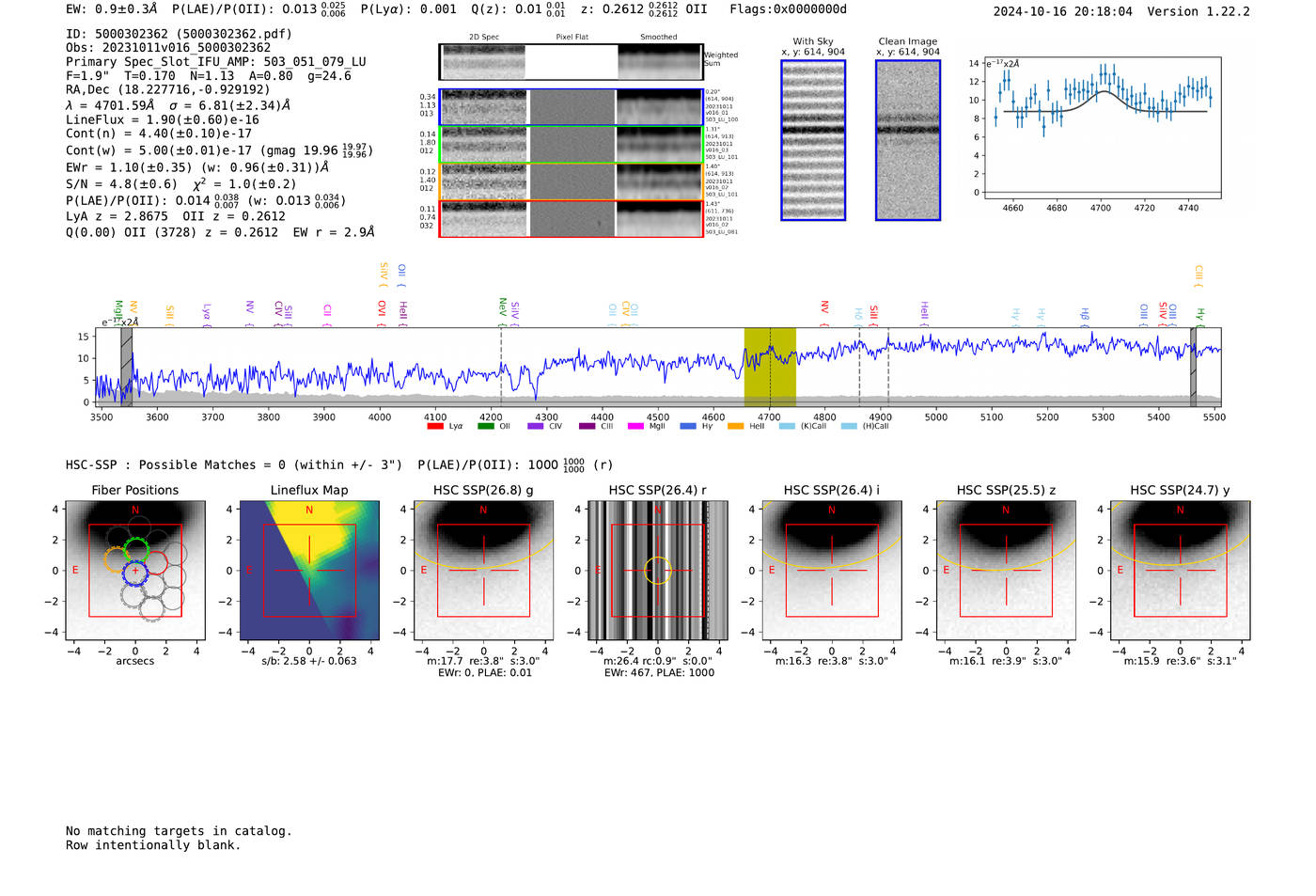This screenshot has width=1316, height=896.
Task: Click the hatched gray band near 5460 Å
Action: click(x=1194, y=367)
